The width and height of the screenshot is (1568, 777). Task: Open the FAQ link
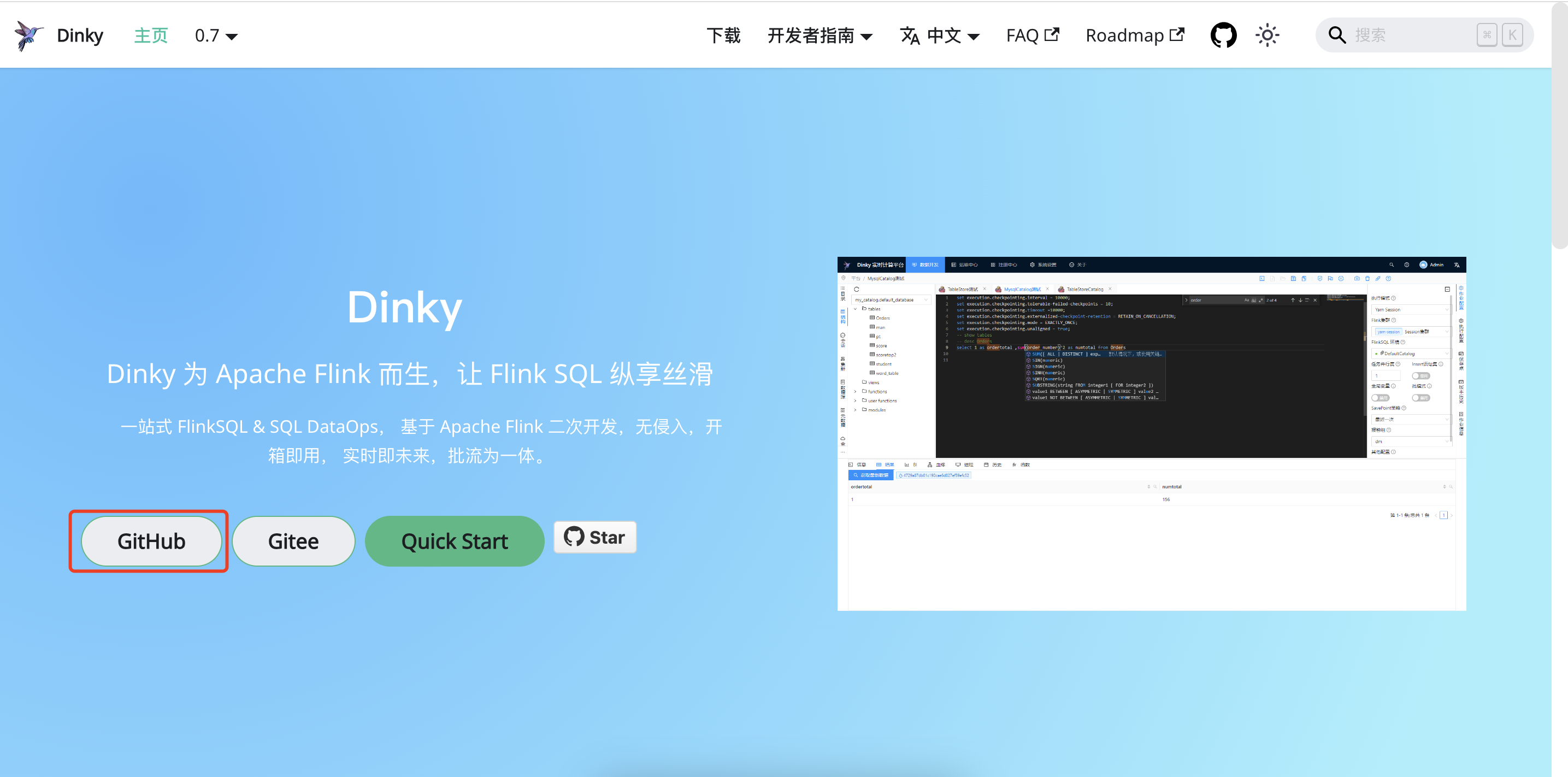pos(1023,35)
